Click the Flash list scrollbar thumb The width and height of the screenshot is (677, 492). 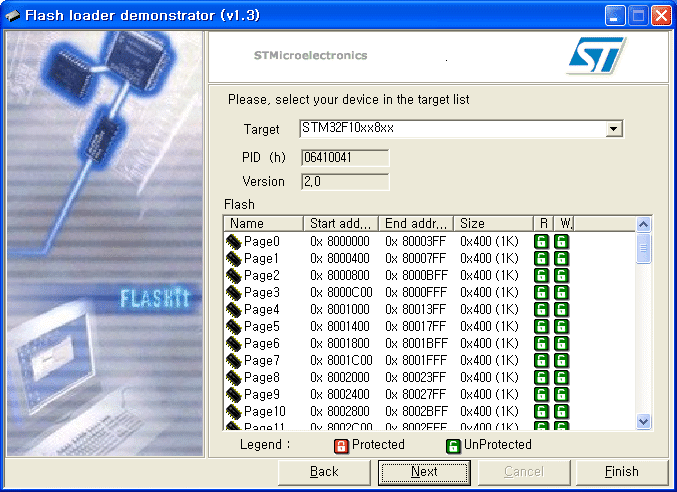[643, 248]
